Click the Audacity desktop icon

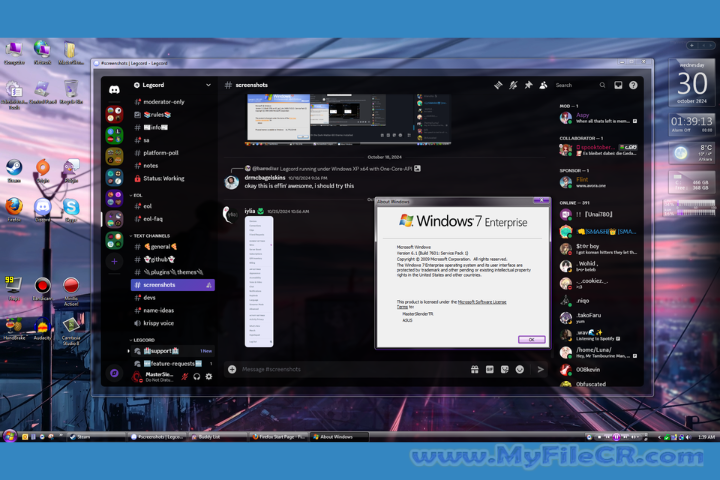42,328
